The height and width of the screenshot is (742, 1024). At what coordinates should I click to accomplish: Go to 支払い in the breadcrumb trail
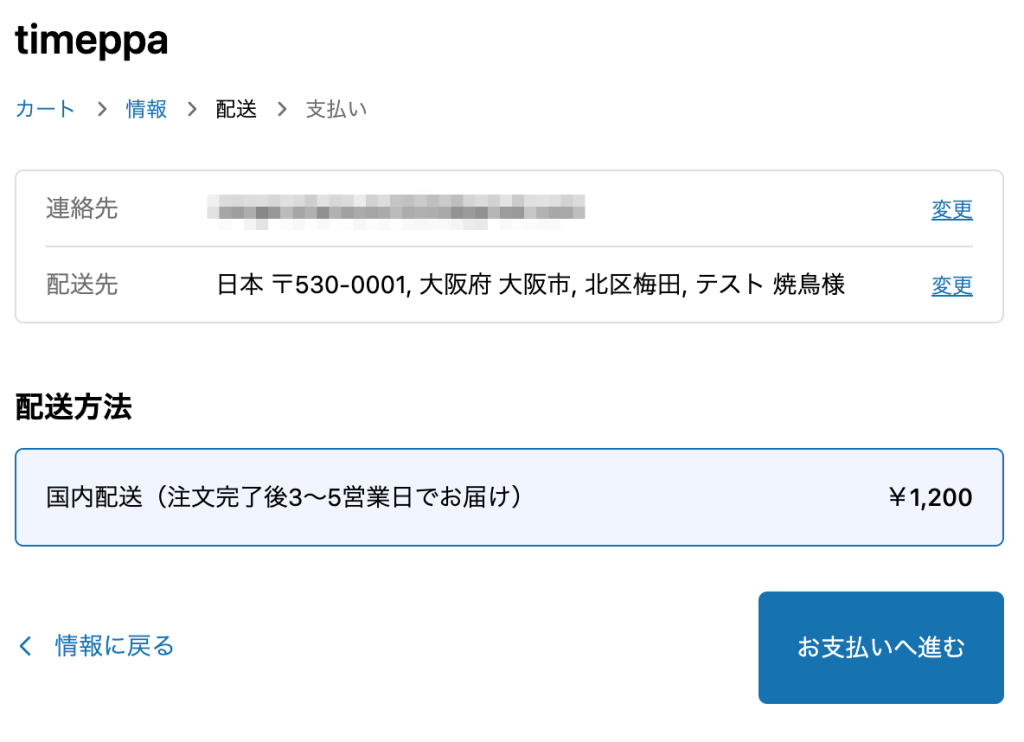tap(336, 109)
